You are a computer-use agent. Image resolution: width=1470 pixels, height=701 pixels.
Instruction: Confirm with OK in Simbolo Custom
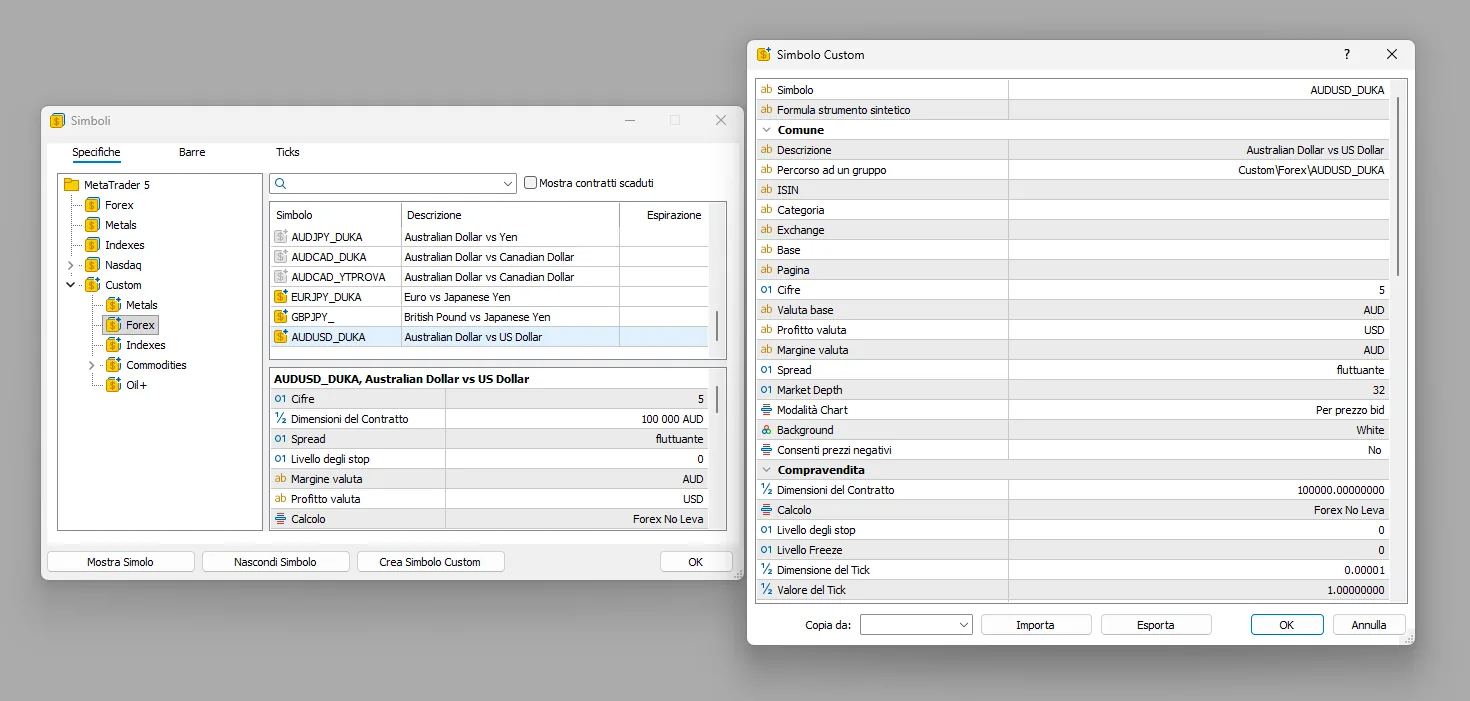(x=1287, y=625)
